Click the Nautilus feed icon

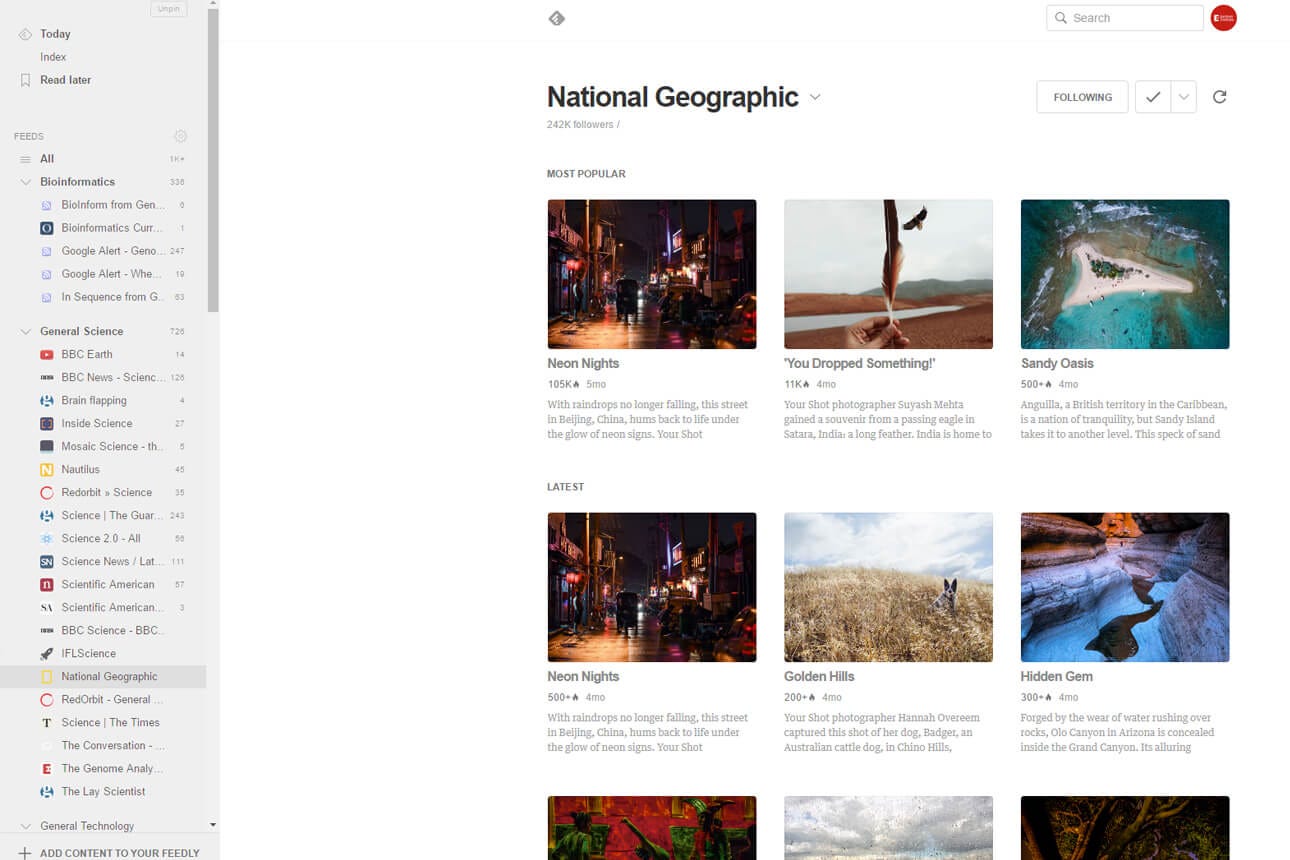46,469
